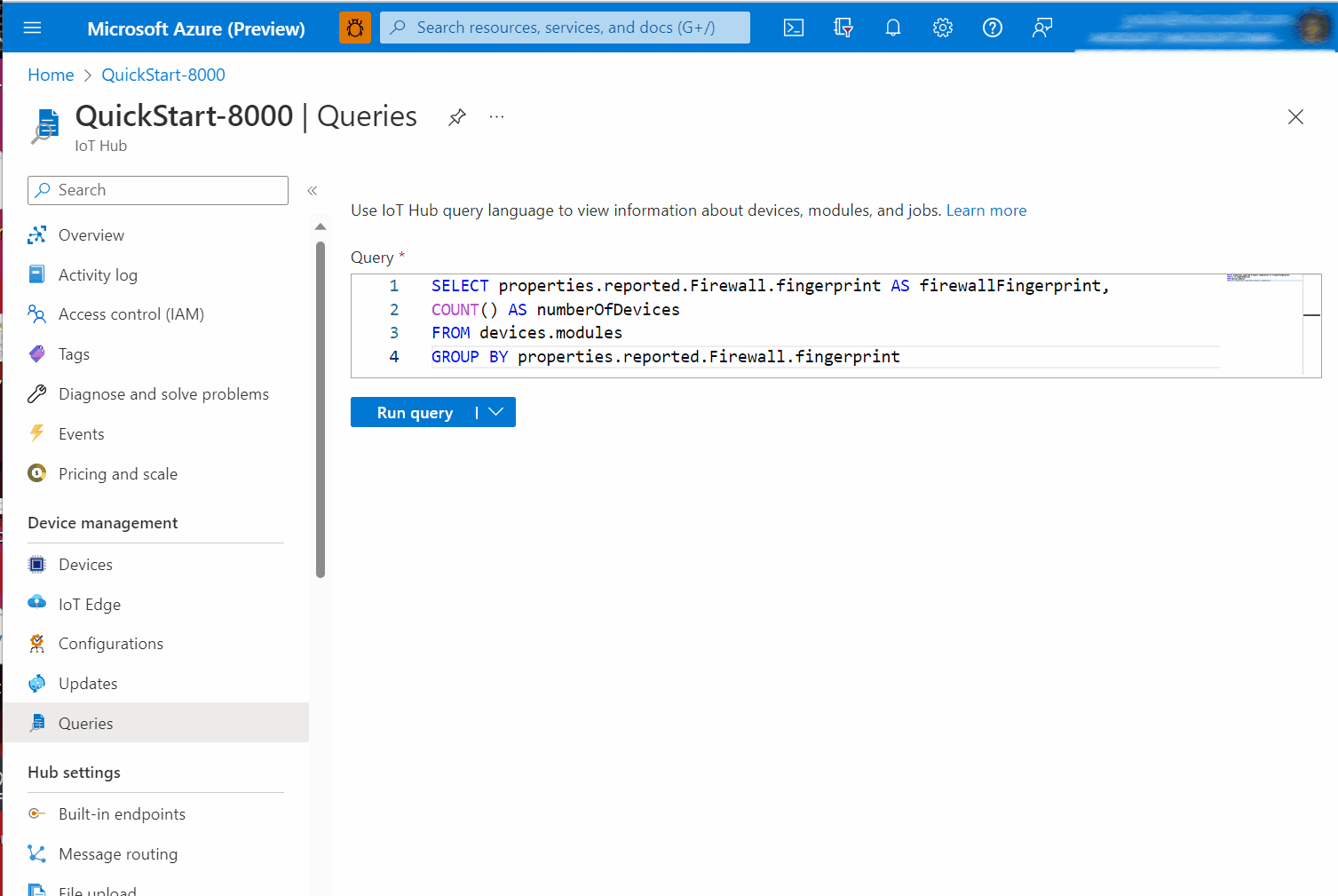This screenshot has width=1338, height=896.
Task: Click the IoT Hub Queries blade icon
Action: [45, 125]
